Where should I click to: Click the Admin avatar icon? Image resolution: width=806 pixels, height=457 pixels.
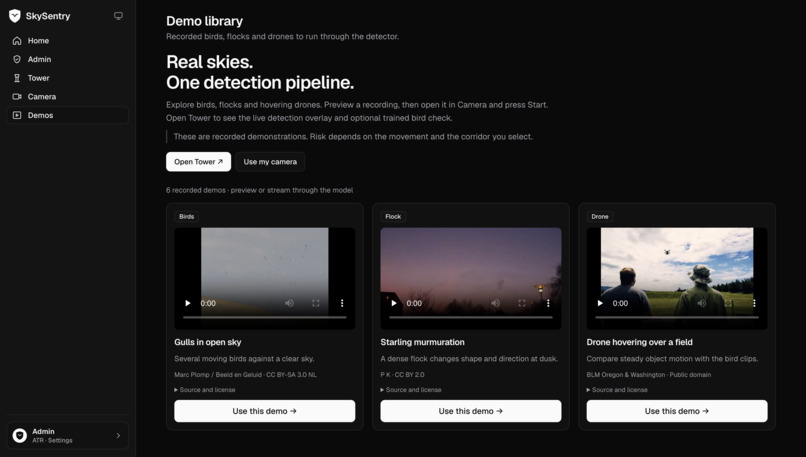[x=20, y=435]
